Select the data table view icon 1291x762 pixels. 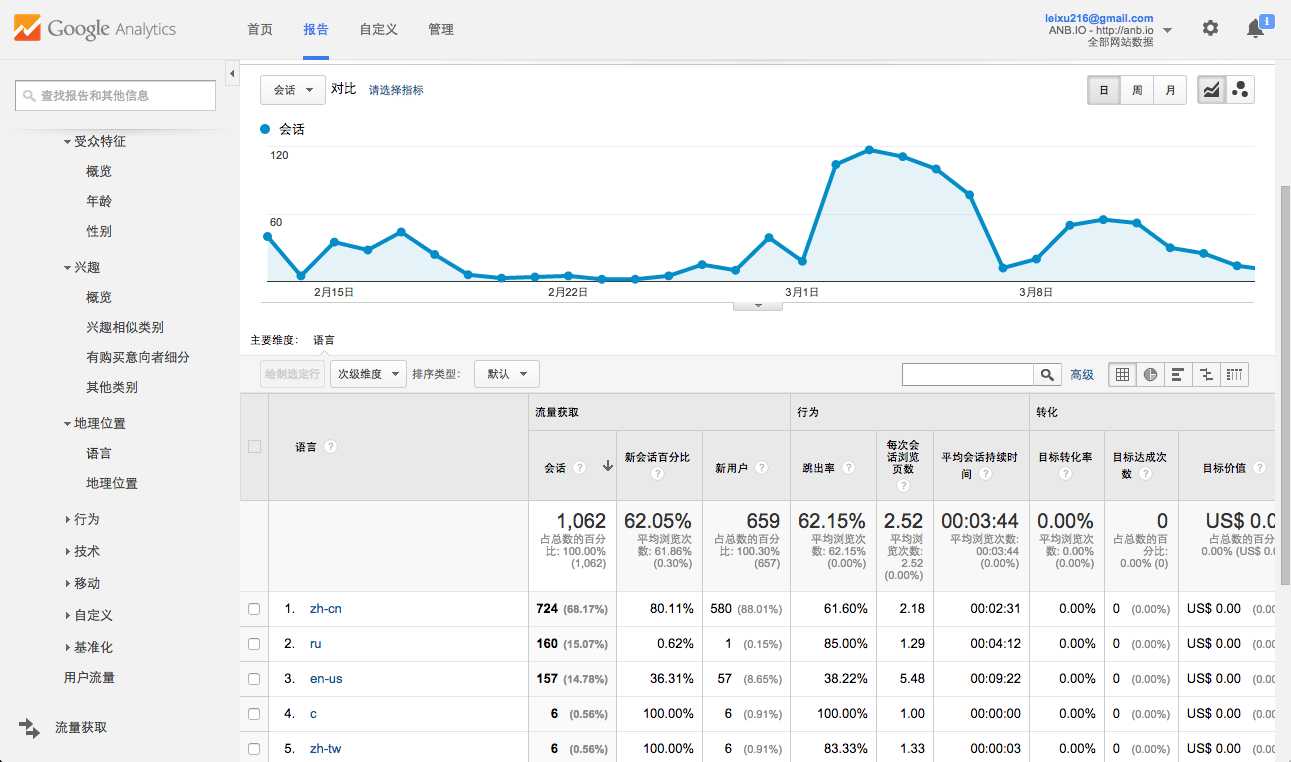pos(1122,375)
